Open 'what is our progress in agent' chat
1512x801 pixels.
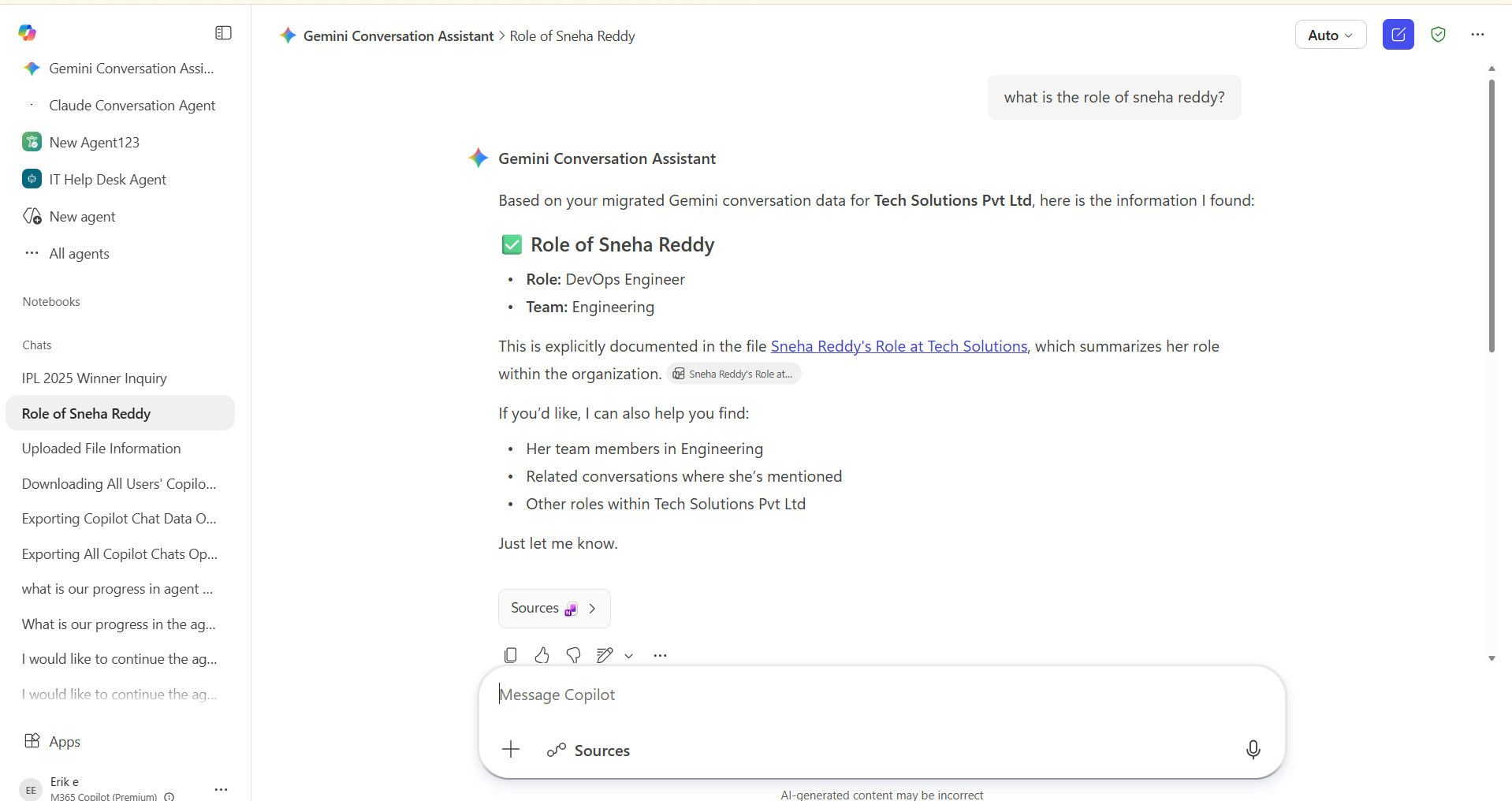[120, 589]
